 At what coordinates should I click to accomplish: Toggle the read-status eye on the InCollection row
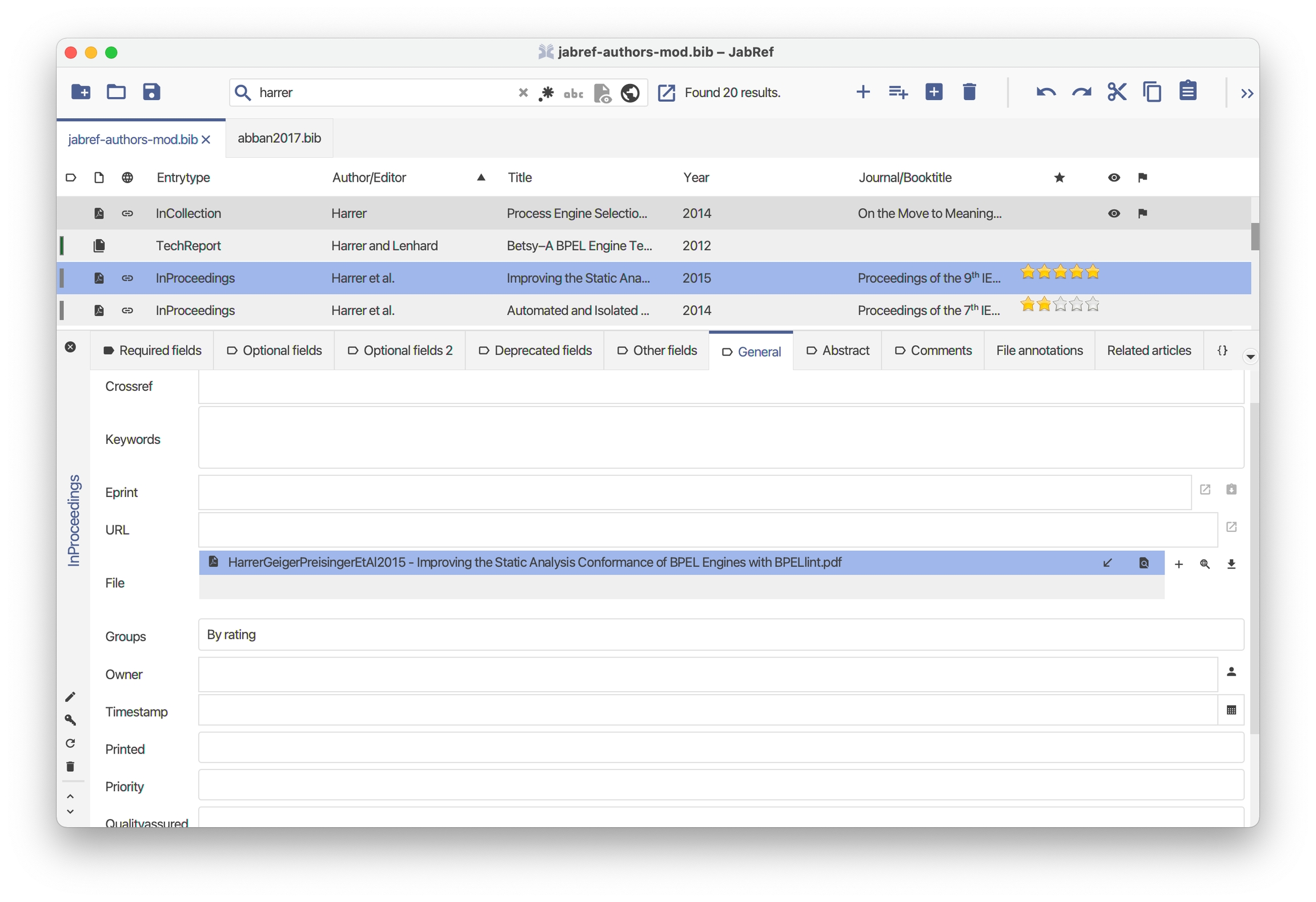pyautogui.click(x=1114, y=214)
